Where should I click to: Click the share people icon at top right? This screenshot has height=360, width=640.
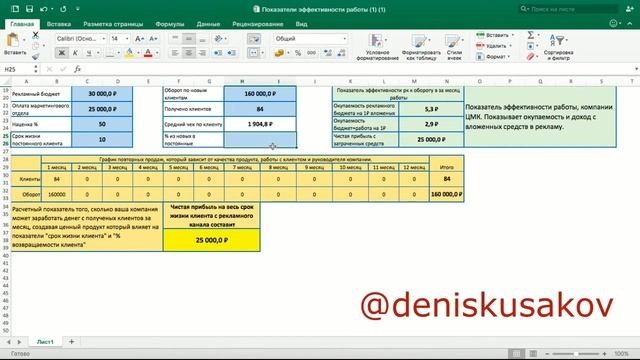tap(629, 9)
